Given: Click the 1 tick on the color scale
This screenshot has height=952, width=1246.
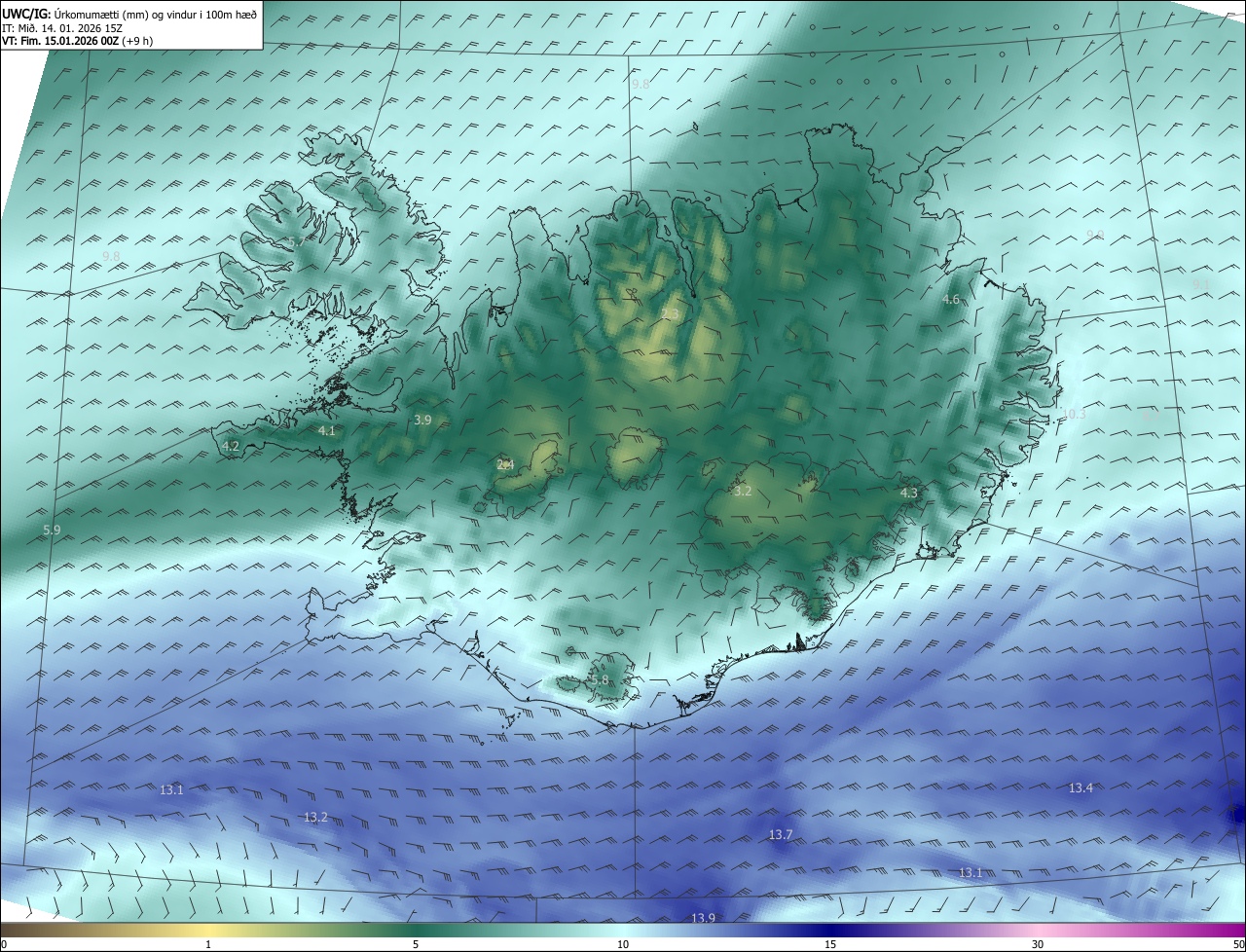Looking at the screenshot, I should coord(208,944).
